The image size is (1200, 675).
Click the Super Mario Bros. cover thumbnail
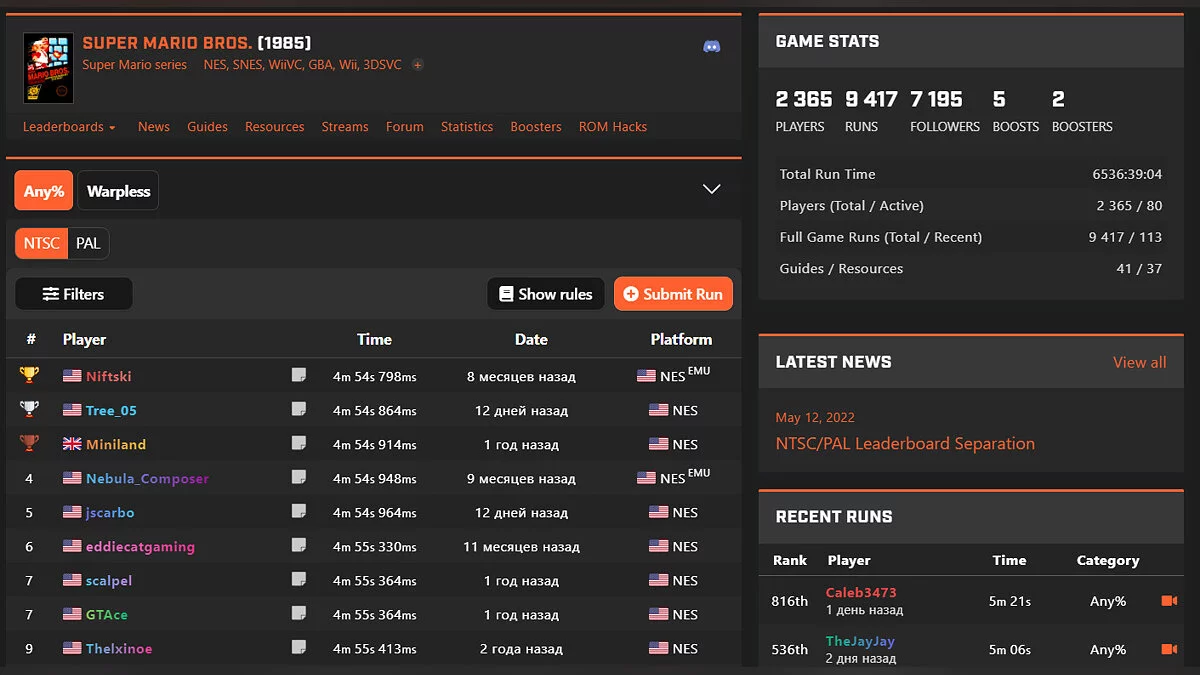point(48,68)
